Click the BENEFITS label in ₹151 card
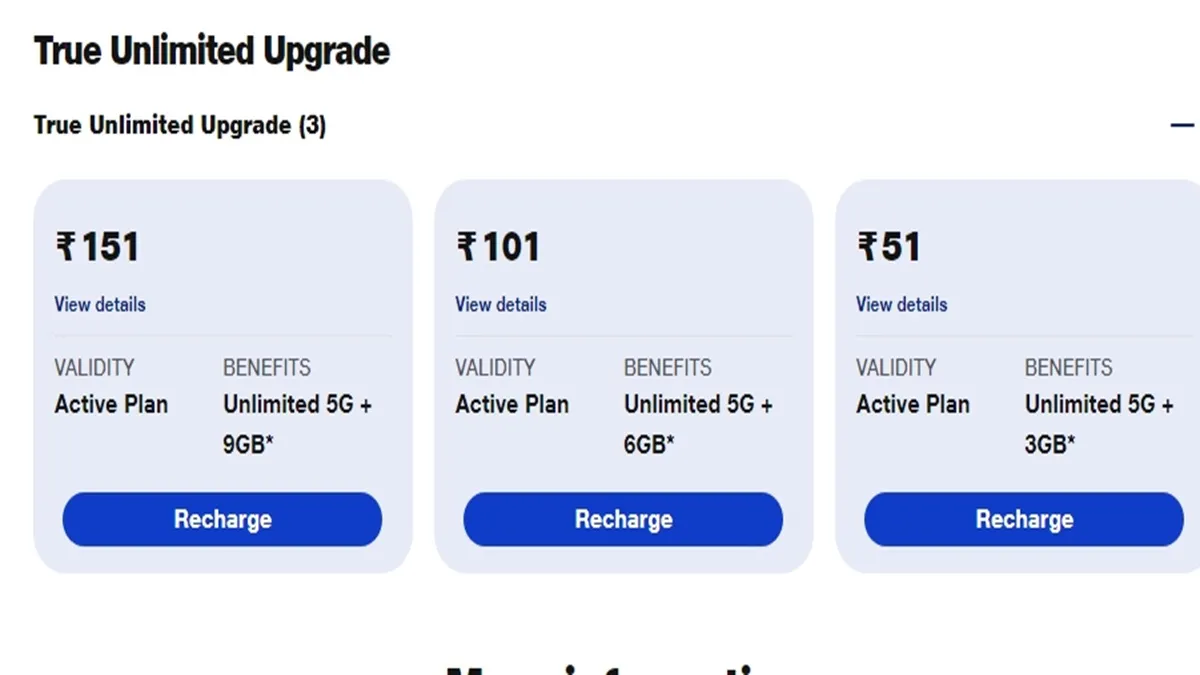Viewport: 1200px width, 675px height. (267, 368)
